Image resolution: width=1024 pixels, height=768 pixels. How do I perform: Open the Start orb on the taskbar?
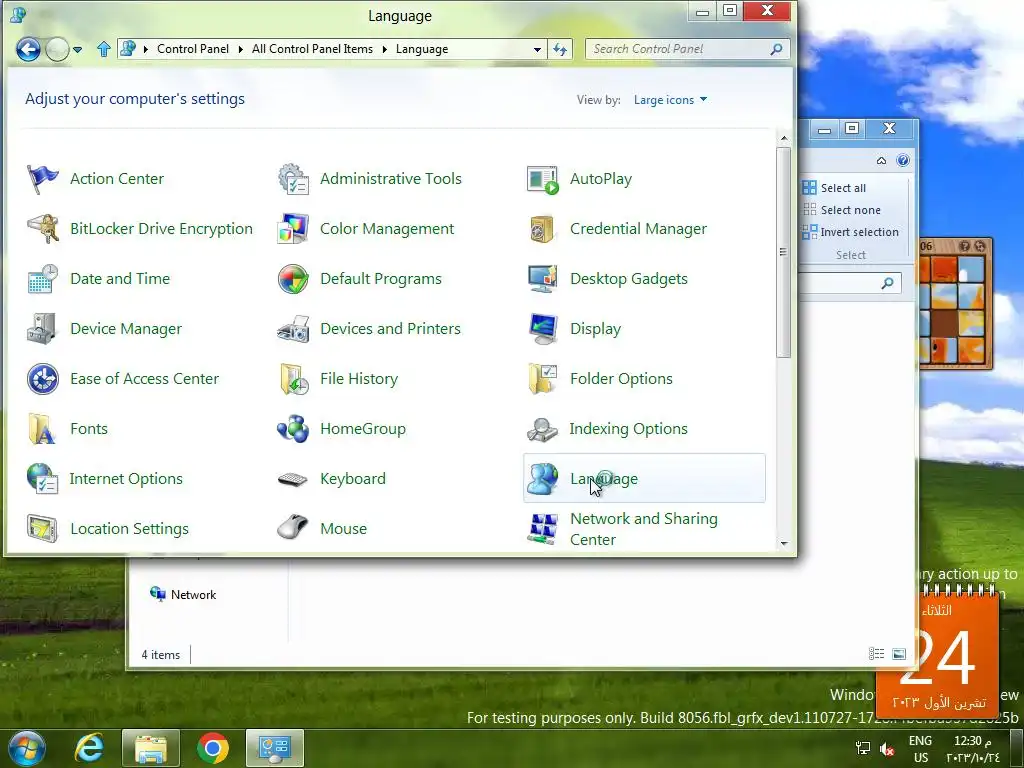click(x=26, y=748)
